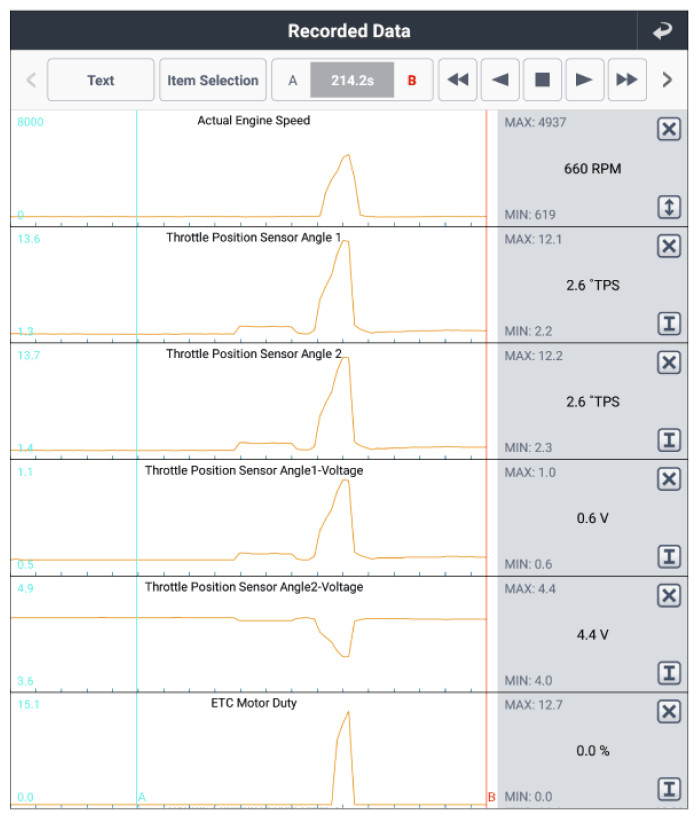
Task: Toggle scale of Throttle Position Sensor Angle2-Voltage
Action: tap(669, 673)
